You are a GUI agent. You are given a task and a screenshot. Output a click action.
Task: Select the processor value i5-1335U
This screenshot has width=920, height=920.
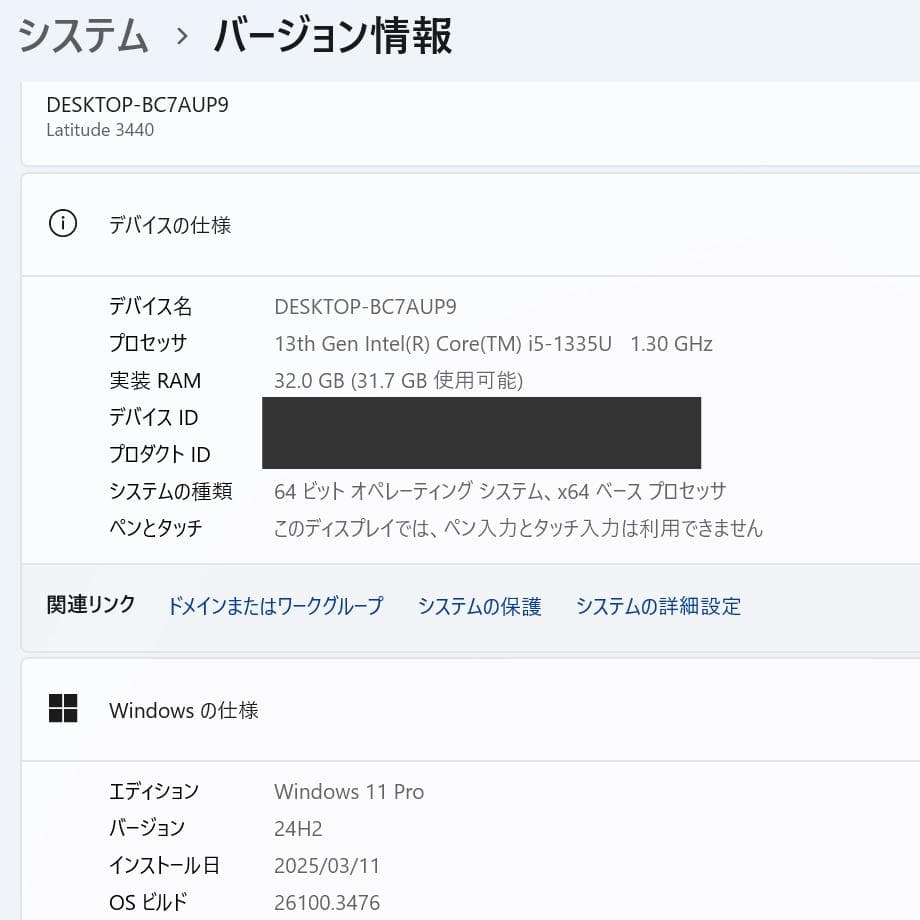493,344
